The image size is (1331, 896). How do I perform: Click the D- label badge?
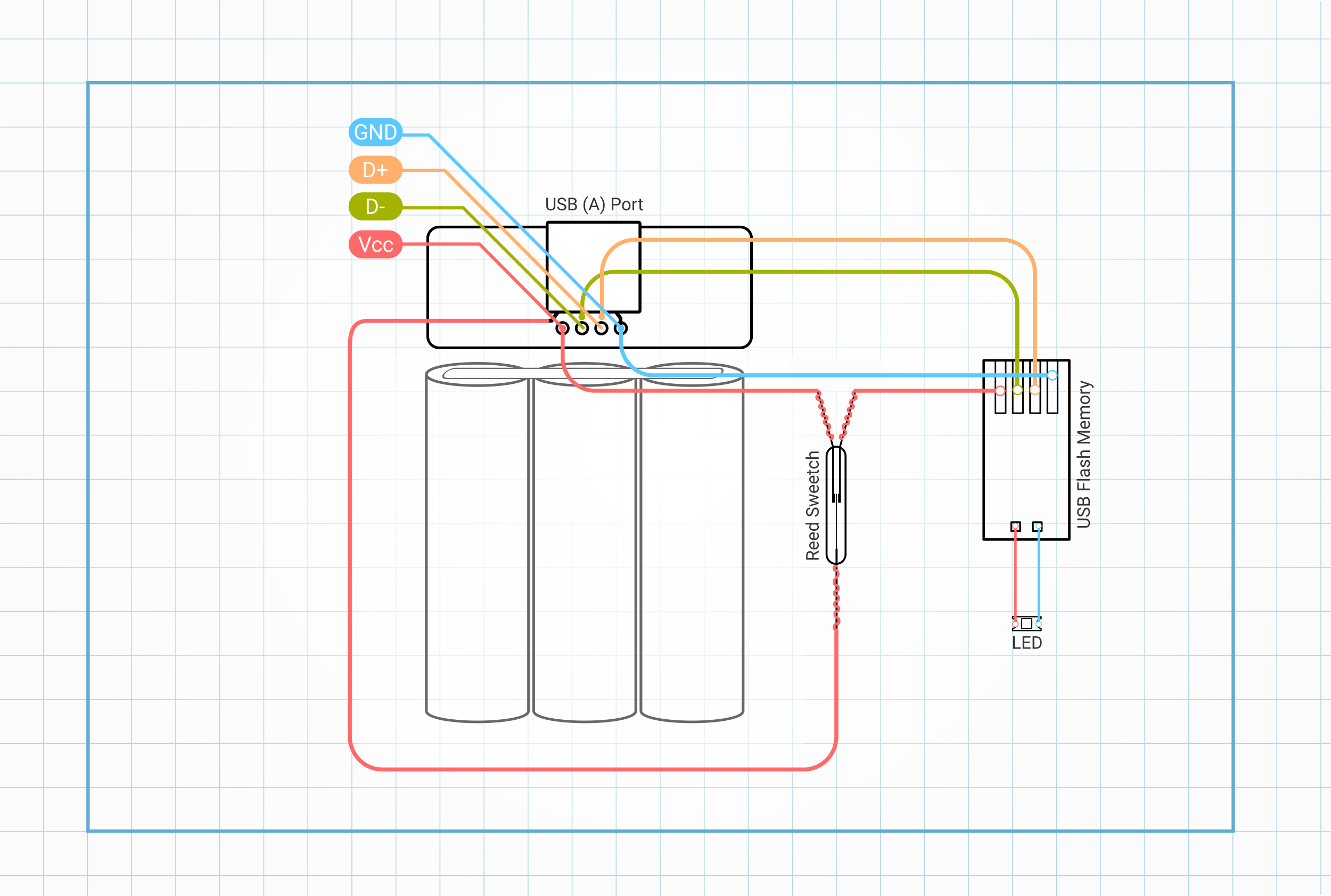point(375,208)
